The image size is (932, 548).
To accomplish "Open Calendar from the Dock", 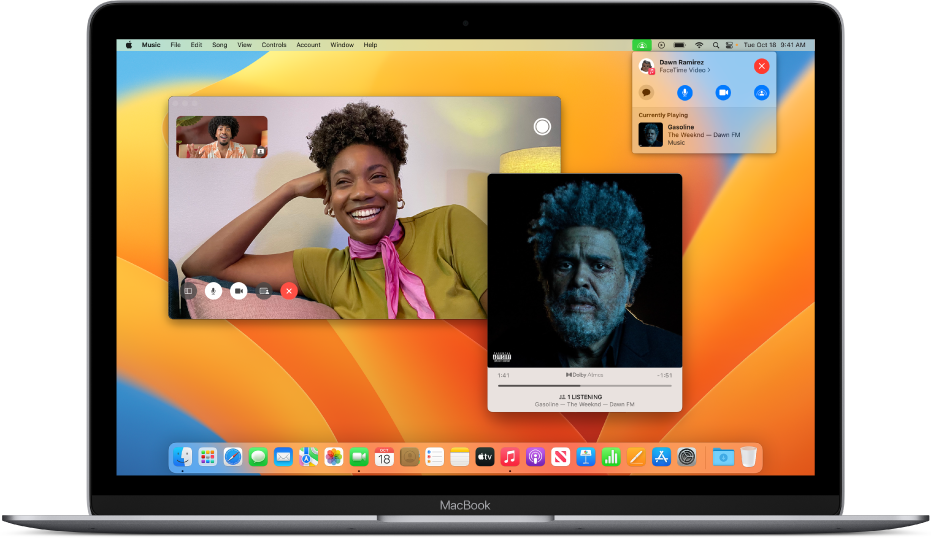I will tap(384, 457).
